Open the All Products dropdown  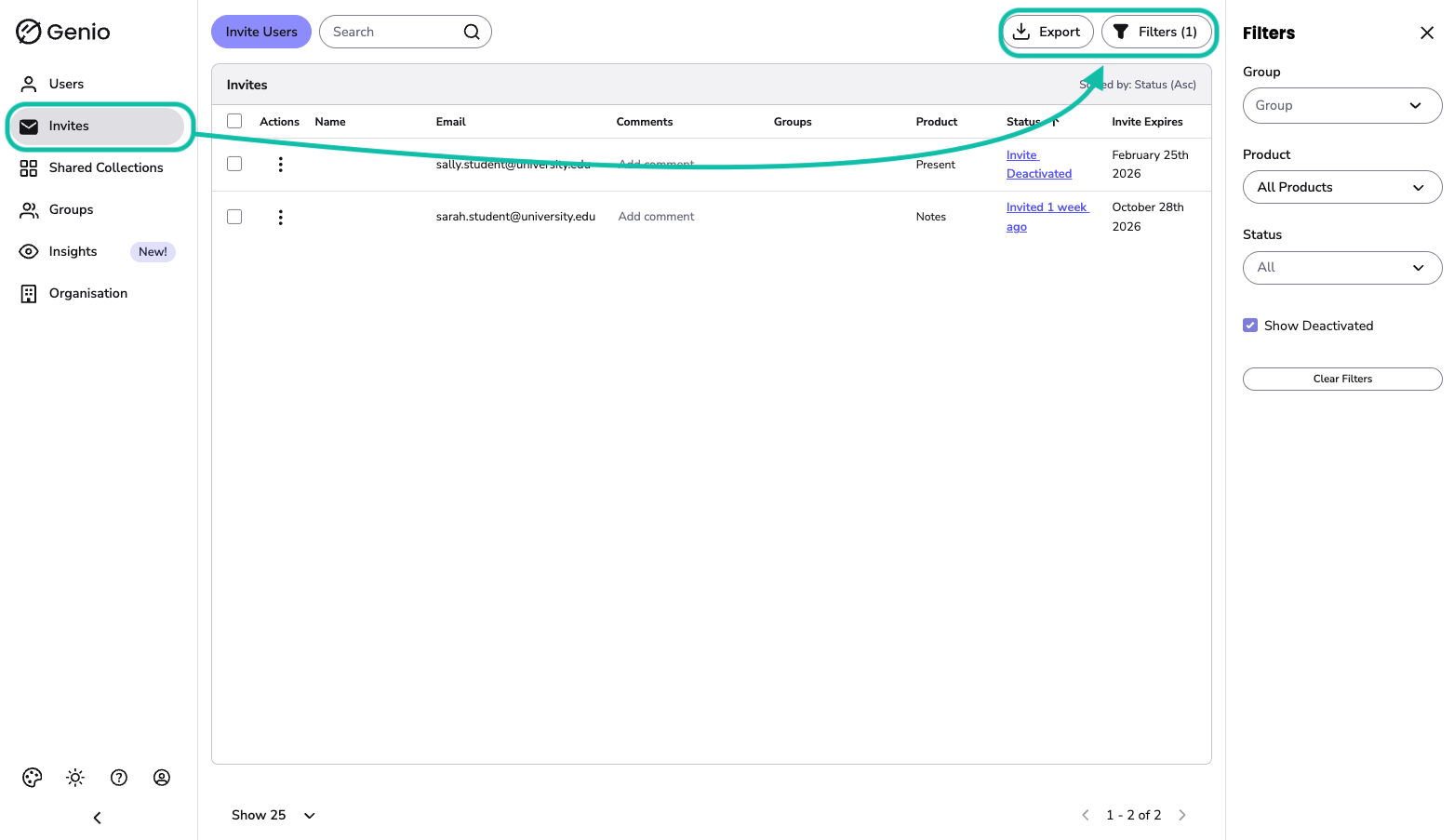coord(1342,187)
